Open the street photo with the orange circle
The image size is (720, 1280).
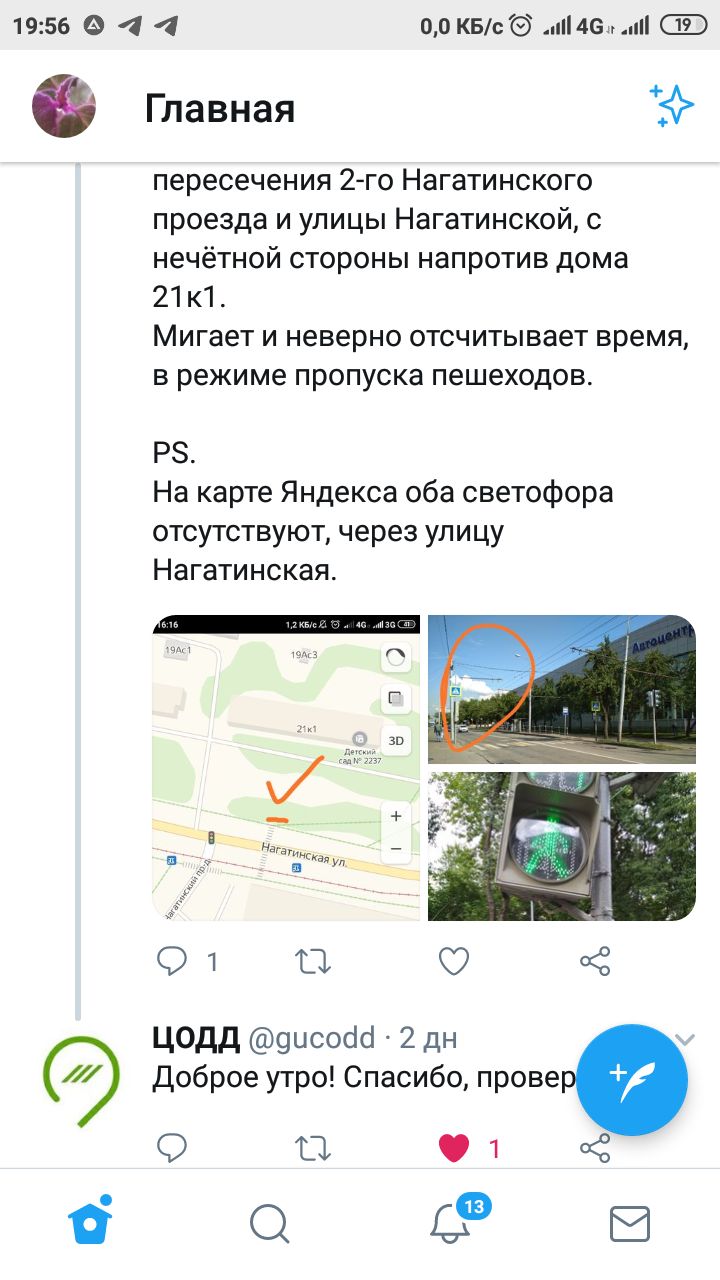(562, 690)
